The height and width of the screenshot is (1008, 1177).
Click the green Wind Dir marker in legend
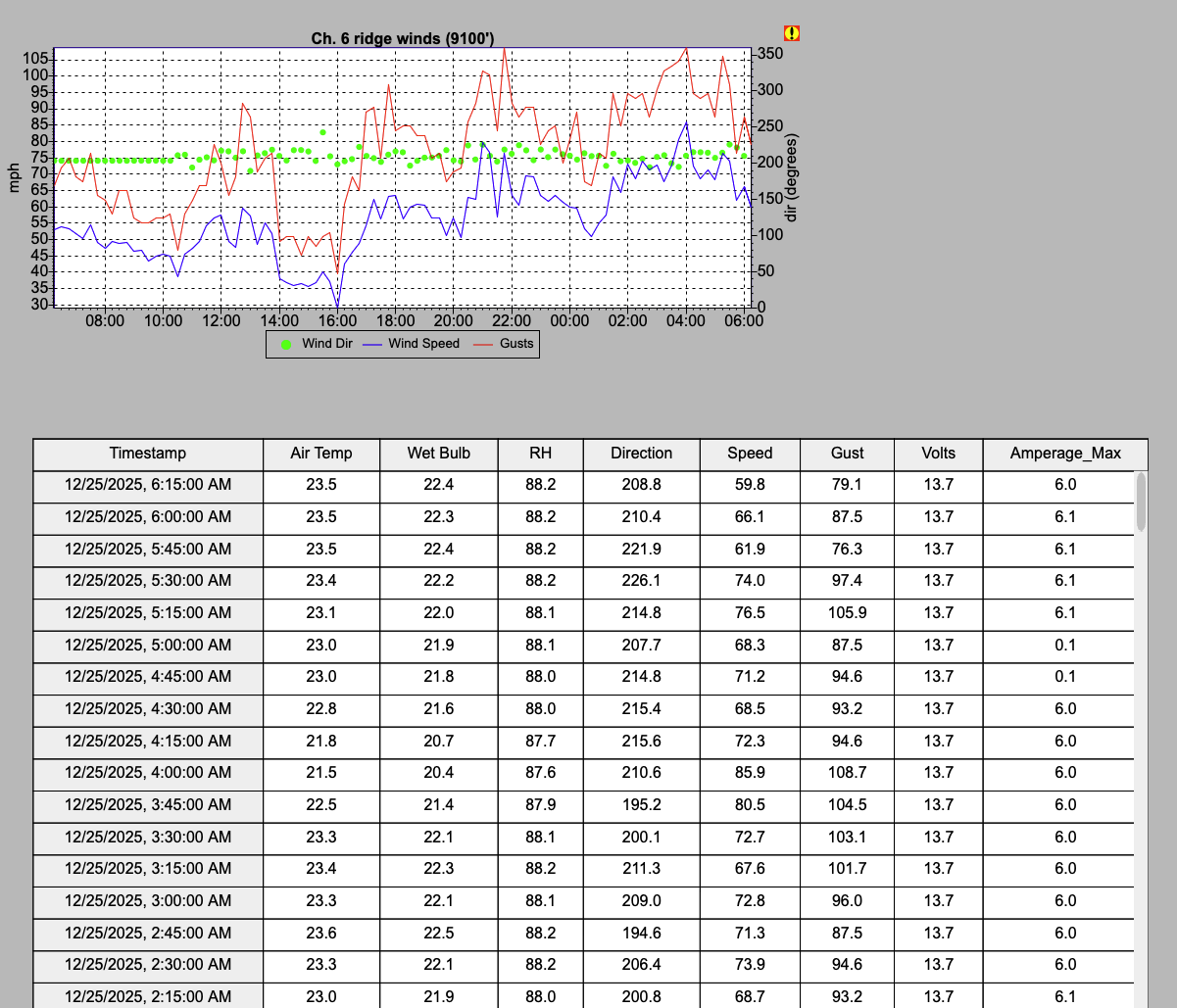(x=288, y=344)
